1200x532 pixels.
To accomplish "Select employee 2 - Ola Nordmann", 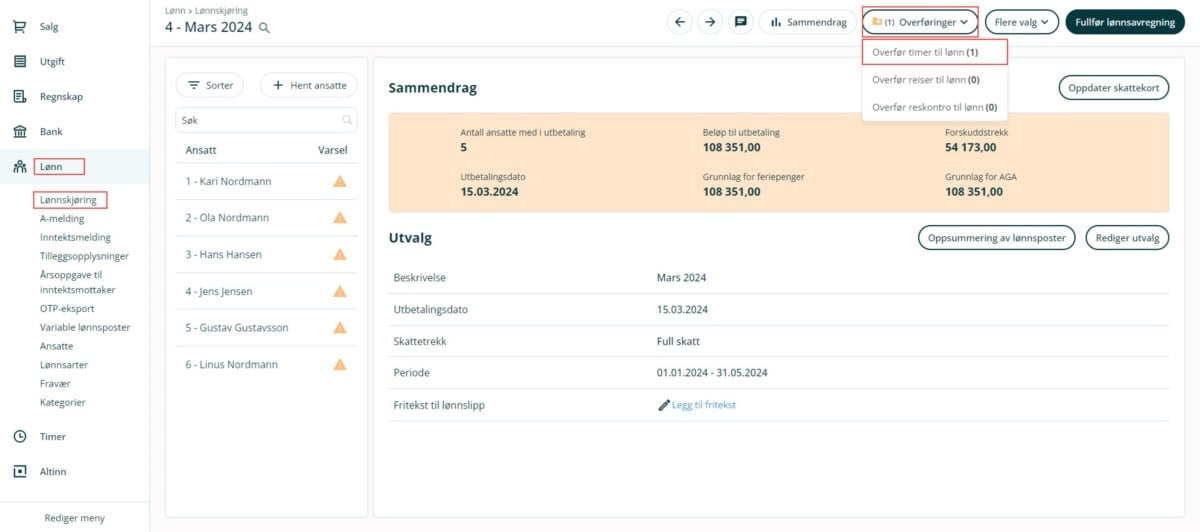I will (228, 218).
